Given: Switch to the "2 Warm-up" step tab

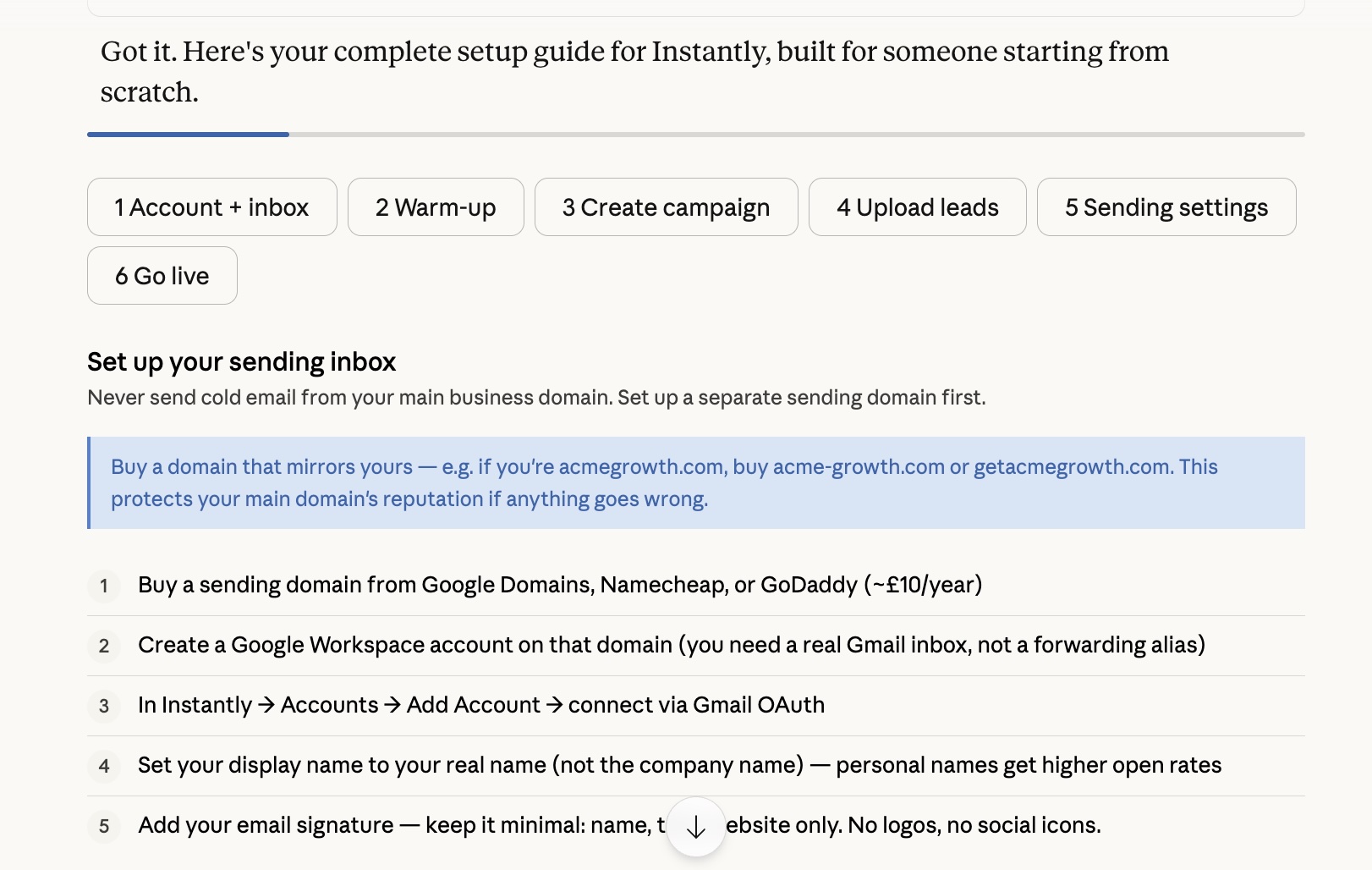Looking at the screenshot, I should point(436,207).
